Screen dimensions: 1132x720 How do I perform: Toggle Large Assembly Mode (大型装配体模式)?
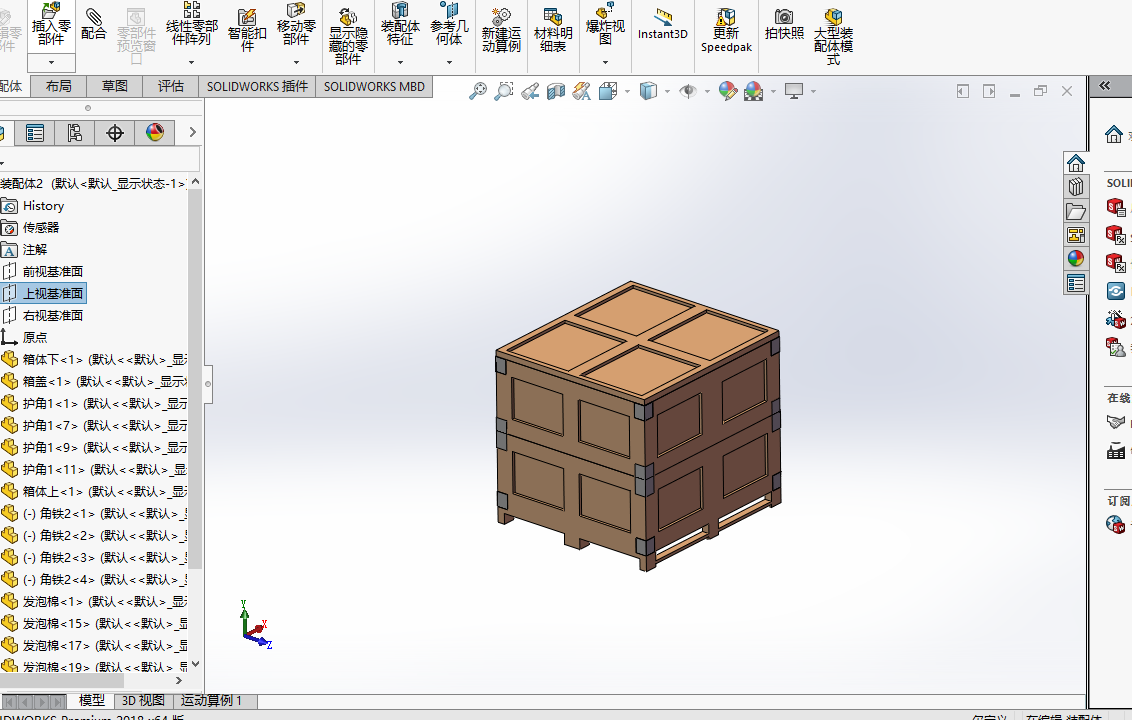pyautogui.click(x=833, y=36)
